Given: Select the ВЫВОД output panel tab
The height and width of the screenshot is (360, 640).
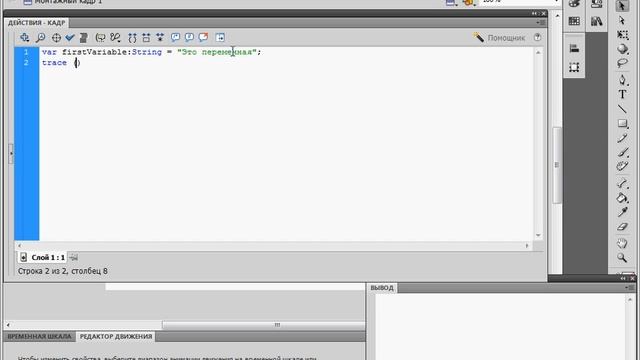Looking at the screenshot, I should [382, 288].
